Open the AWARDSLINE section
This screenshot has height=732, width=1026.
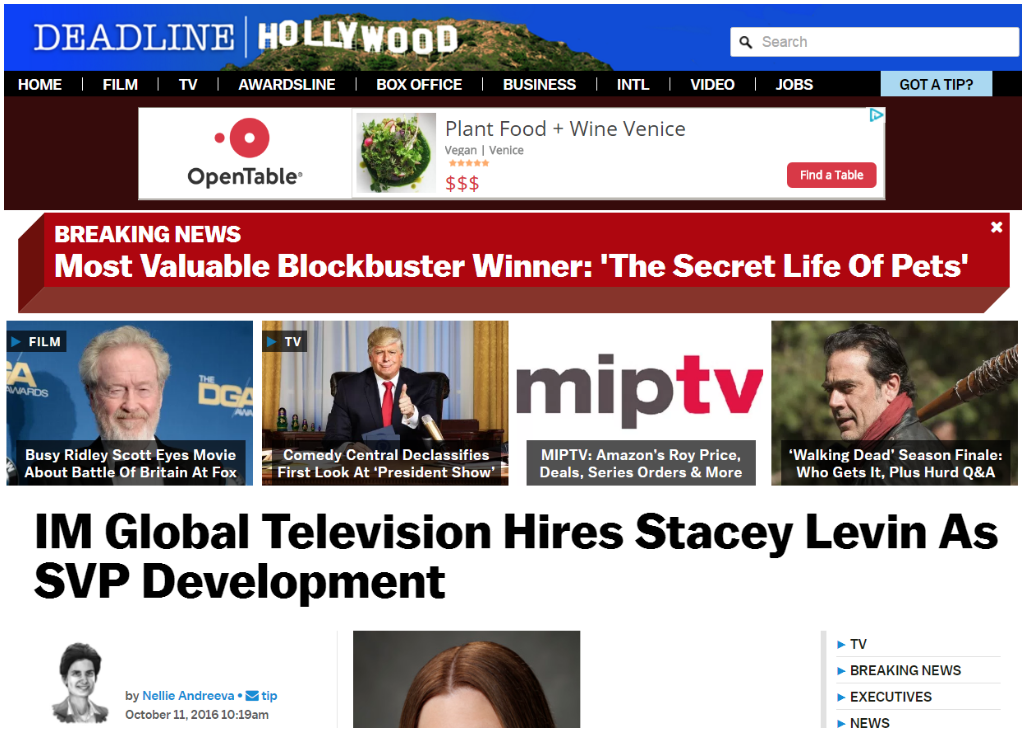click(x=287, y=84)
